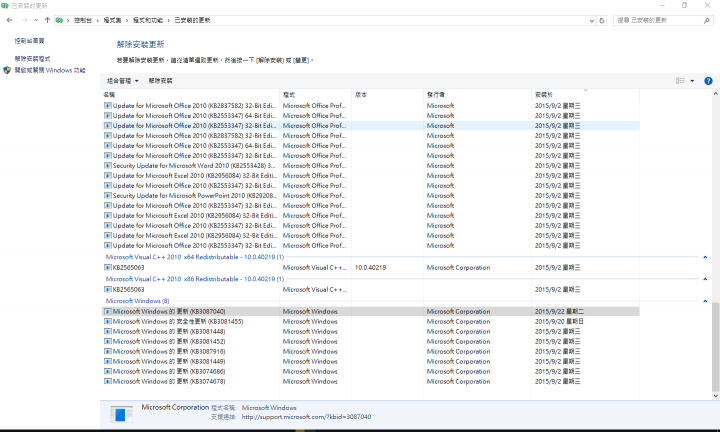Sort by the 發行者 column header
The width and height of the screenshot is (720, 432).
(477, 95)
